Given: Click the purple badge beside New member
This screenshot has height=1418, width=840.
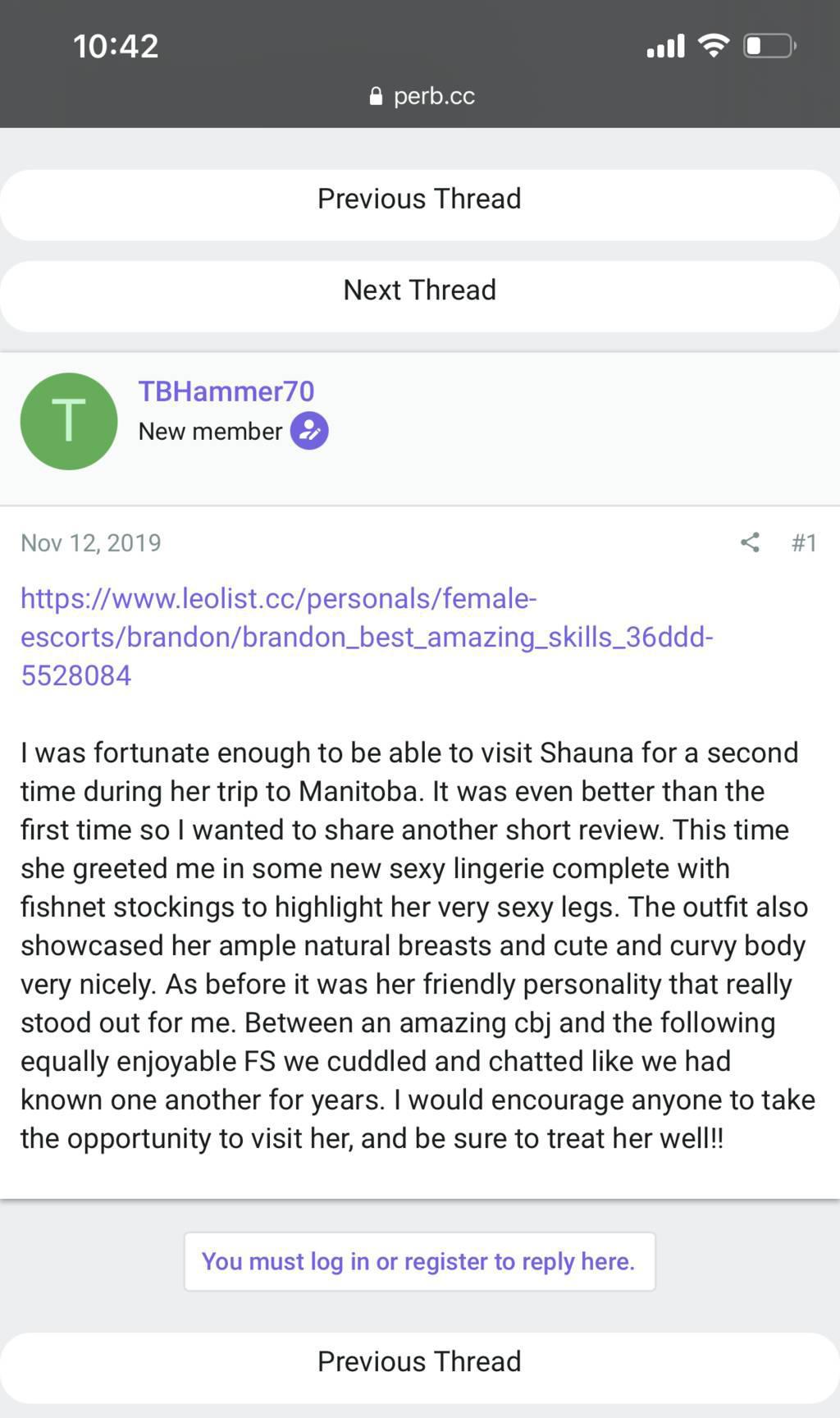Looking at the screenshot, I should tap(309, 431).
